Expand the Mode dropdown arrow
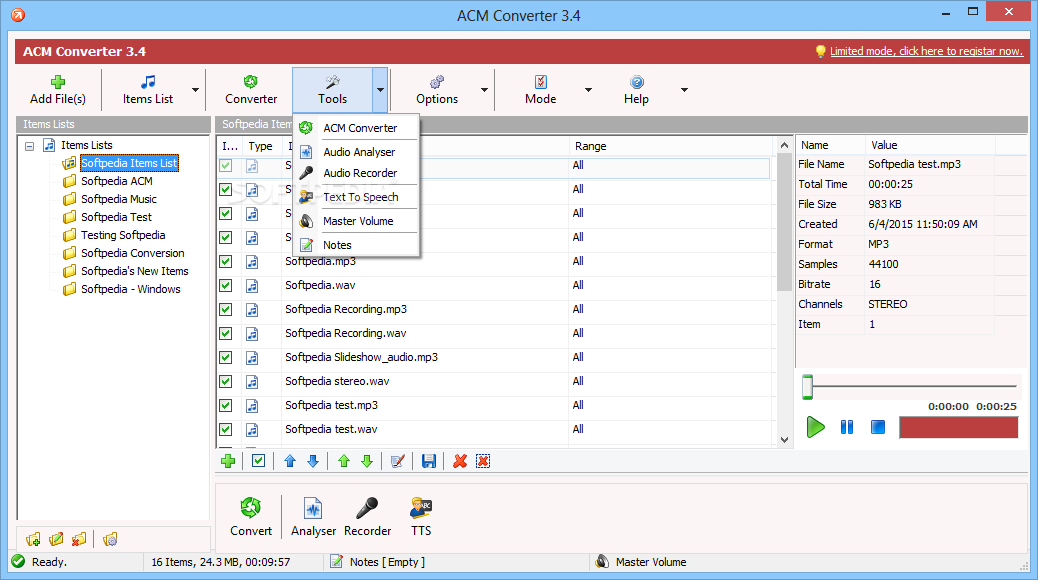This screenshot has height=580, width=1038. pyautogui.click(x=588, y=90)
